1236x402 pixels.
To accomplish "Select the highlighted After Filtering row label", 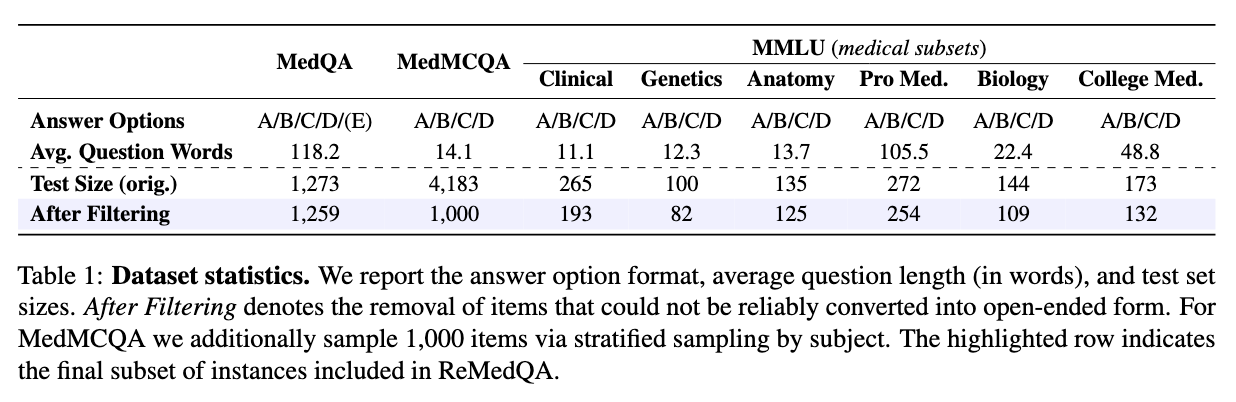I will (100, 214).
